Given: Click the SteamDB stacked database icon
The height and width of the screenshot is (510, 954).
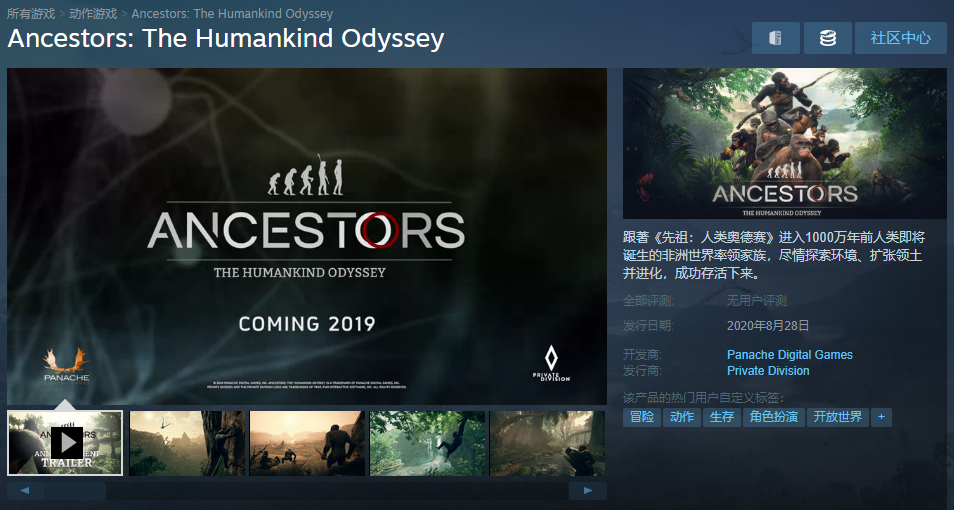Looking at the screenshot, I should pos(827,38).
